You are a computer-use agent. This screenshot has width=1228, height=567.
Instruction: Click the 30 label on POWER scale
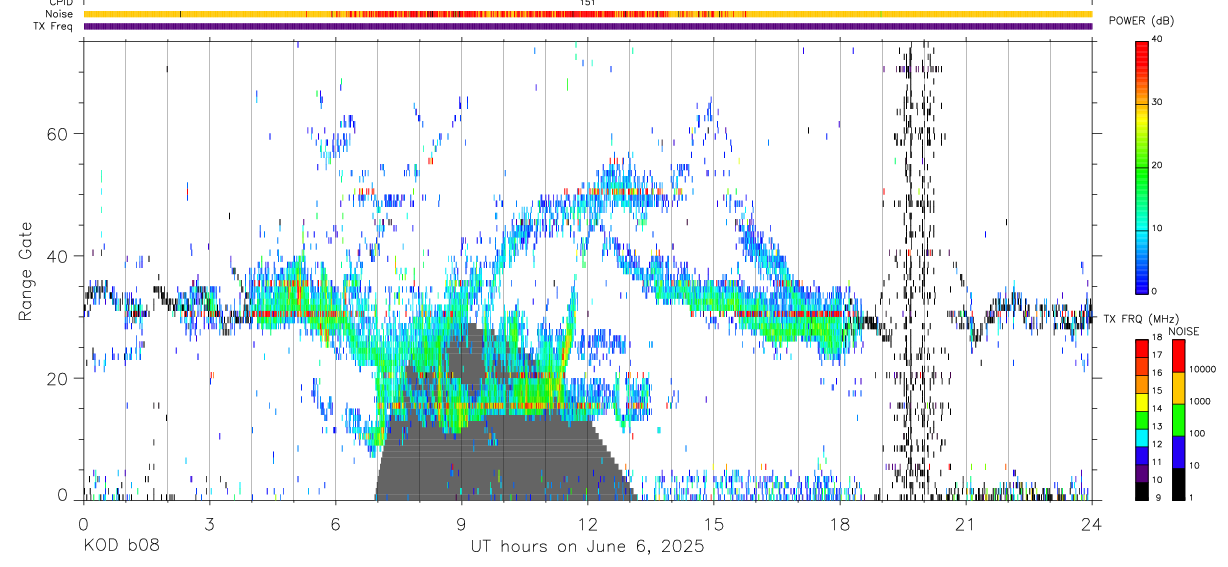point(1157,102)
